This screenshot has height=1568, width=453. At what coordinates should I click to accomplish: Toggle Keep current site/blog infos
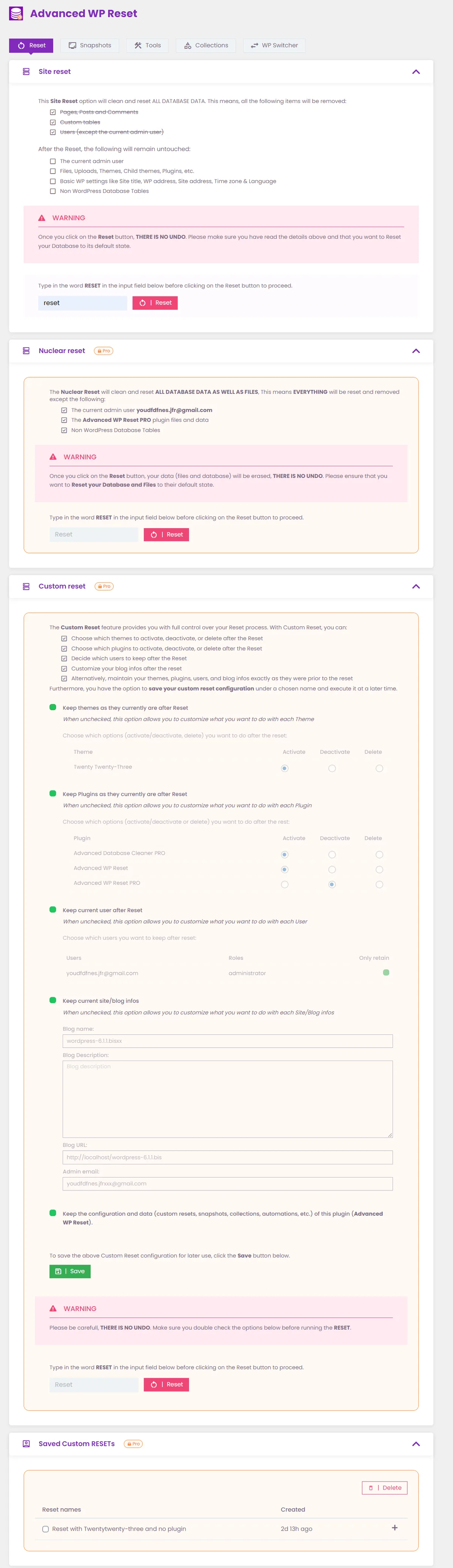tap(53, 1001)
